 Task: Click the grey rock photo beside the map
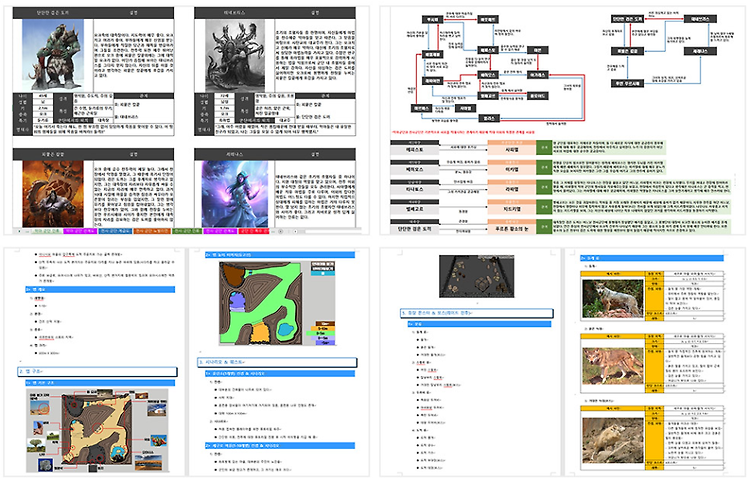tap(46, 465)
